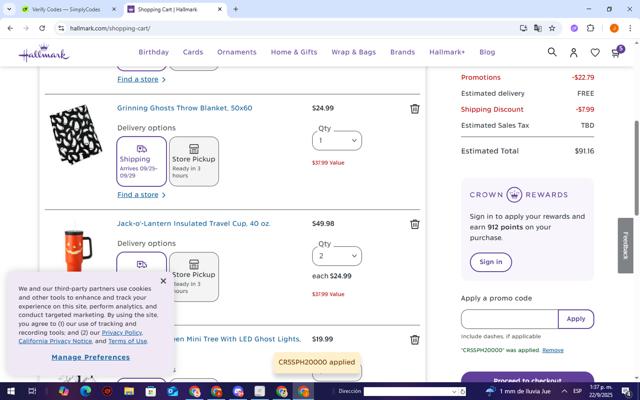This screenshot has height=400, width=640.
Task: Open Outlook from taskbar
Action: pyautogui.click(x=173, y=391)
